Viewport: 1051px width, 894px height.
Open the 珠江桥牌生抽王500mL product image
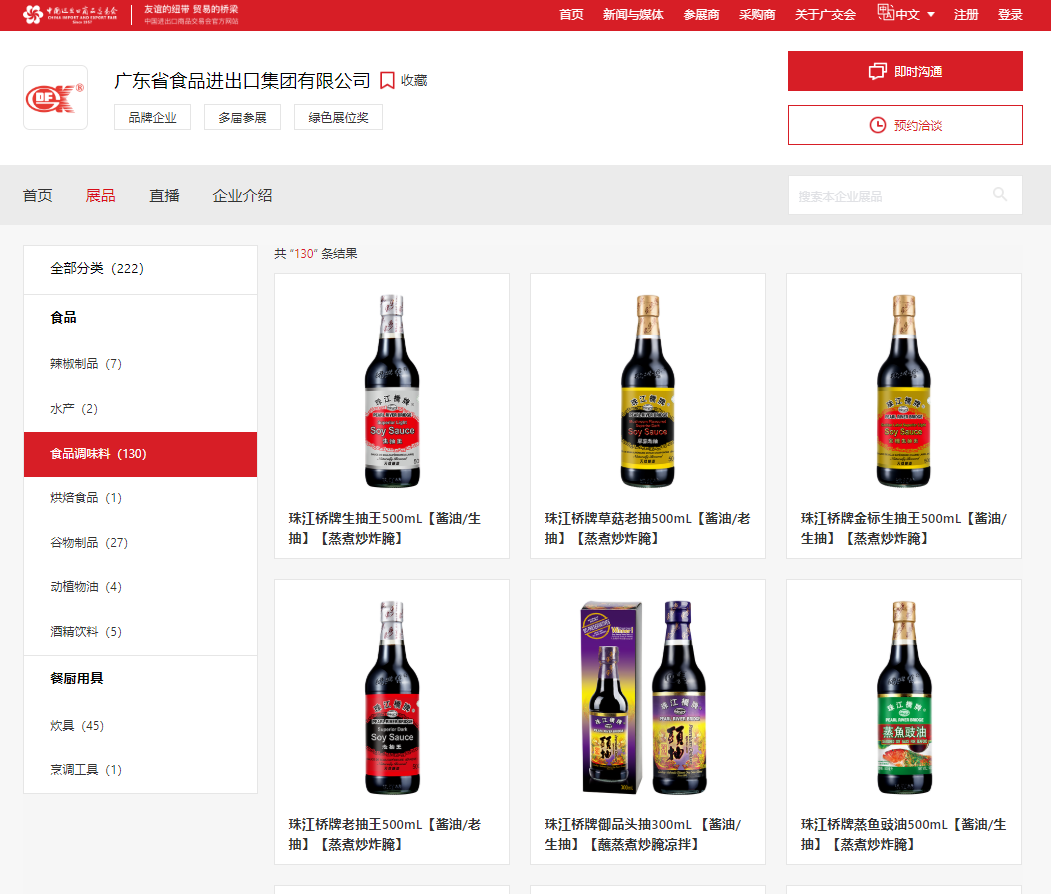[x=391, y=391]
